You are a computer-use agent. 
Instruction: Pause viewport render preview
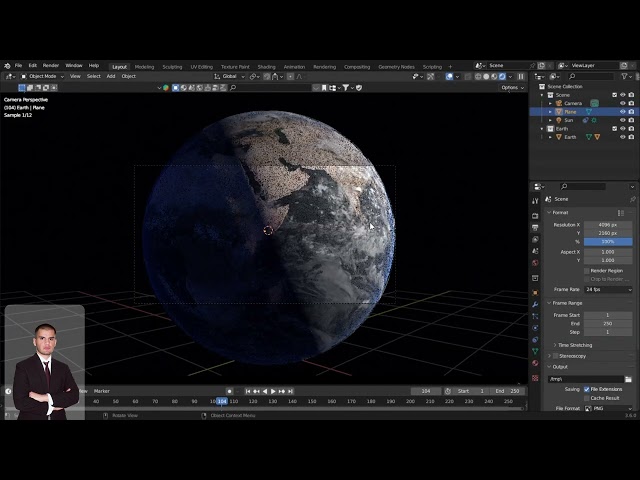[521, 76]
